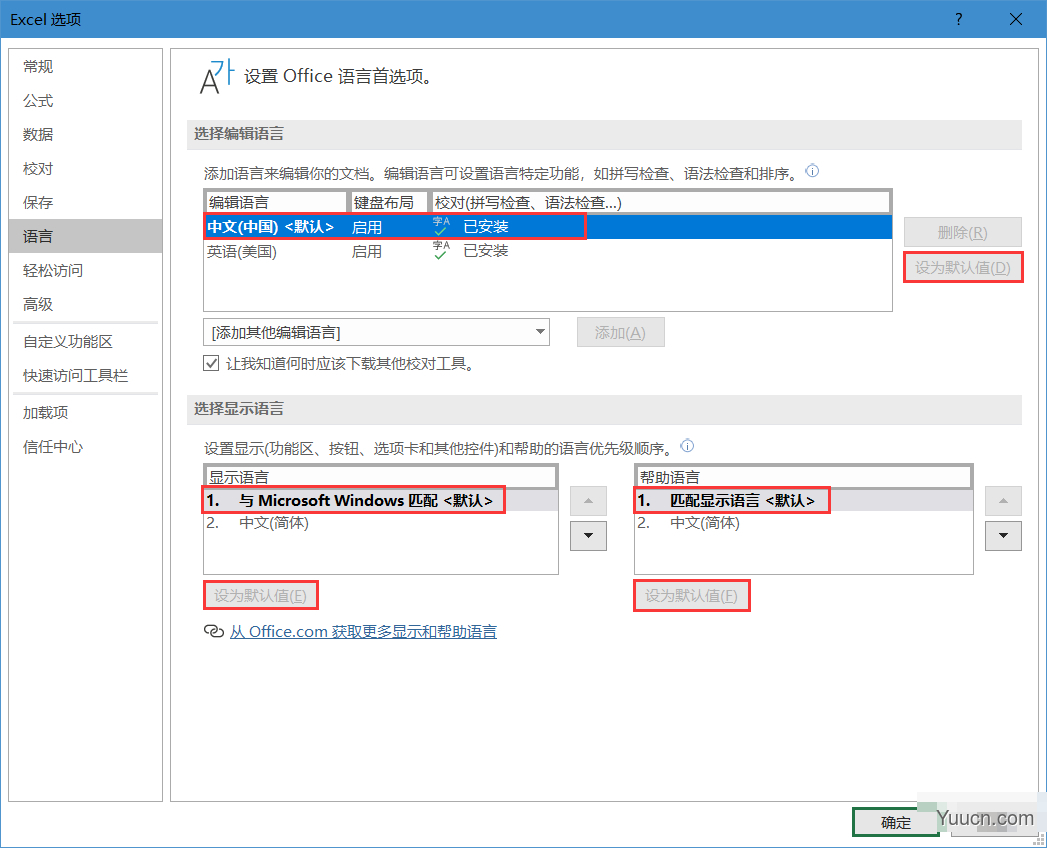Click the 设为默认值(F) button

pyautogui.click(x=691, y=595)
